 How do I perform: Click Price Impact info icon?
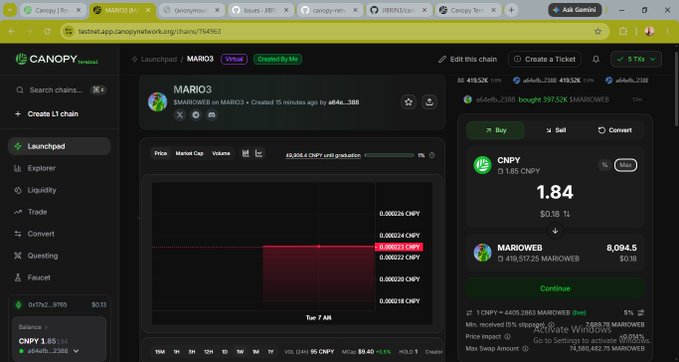(508, 336)
